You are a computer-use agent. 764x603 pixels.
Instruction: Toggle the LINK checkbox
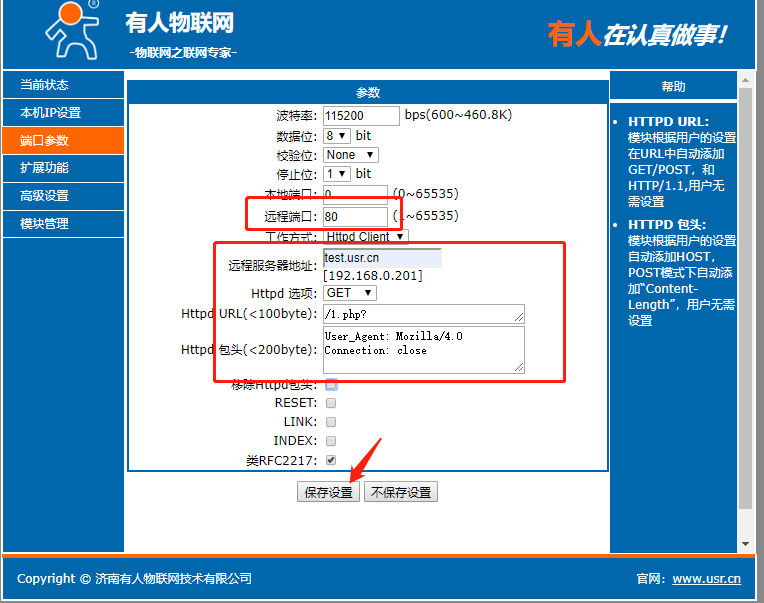pos(331,422)
